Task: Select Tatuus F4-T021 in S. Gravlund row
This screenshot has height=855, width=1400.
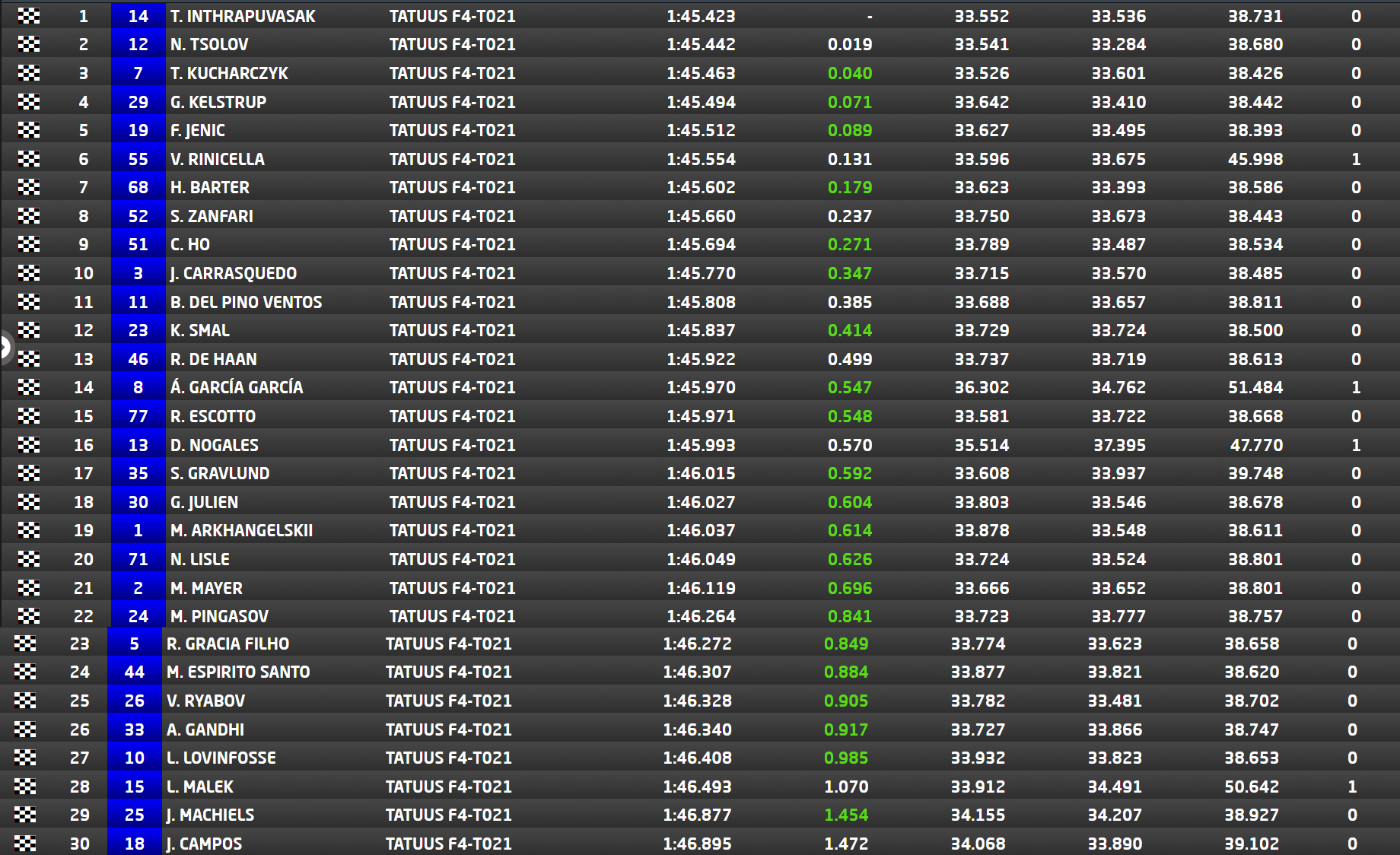Action: [452, 473]
